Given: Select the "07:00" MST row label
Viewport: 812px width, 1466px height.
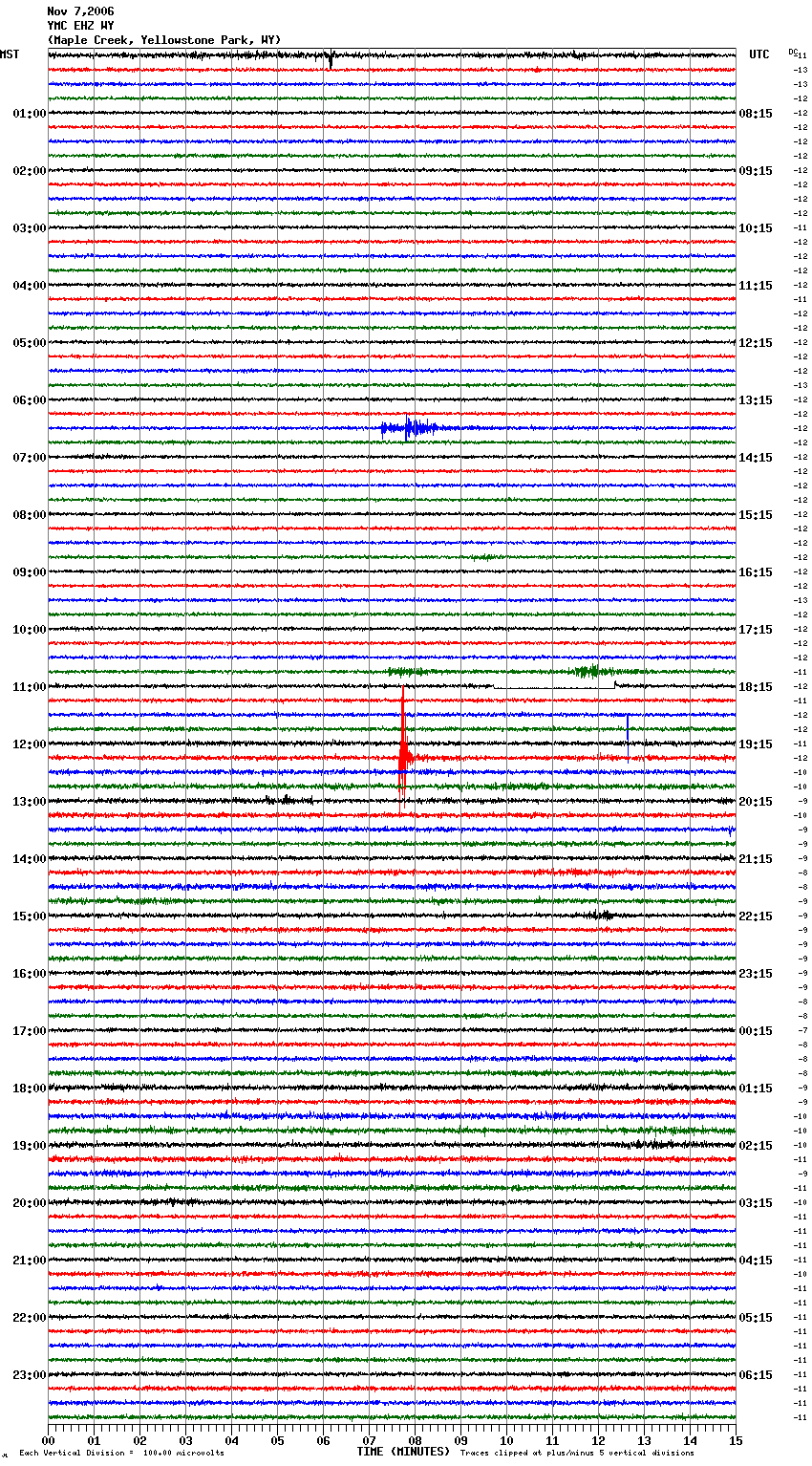Looking at the screenshot, I should [x=29, y=458].
